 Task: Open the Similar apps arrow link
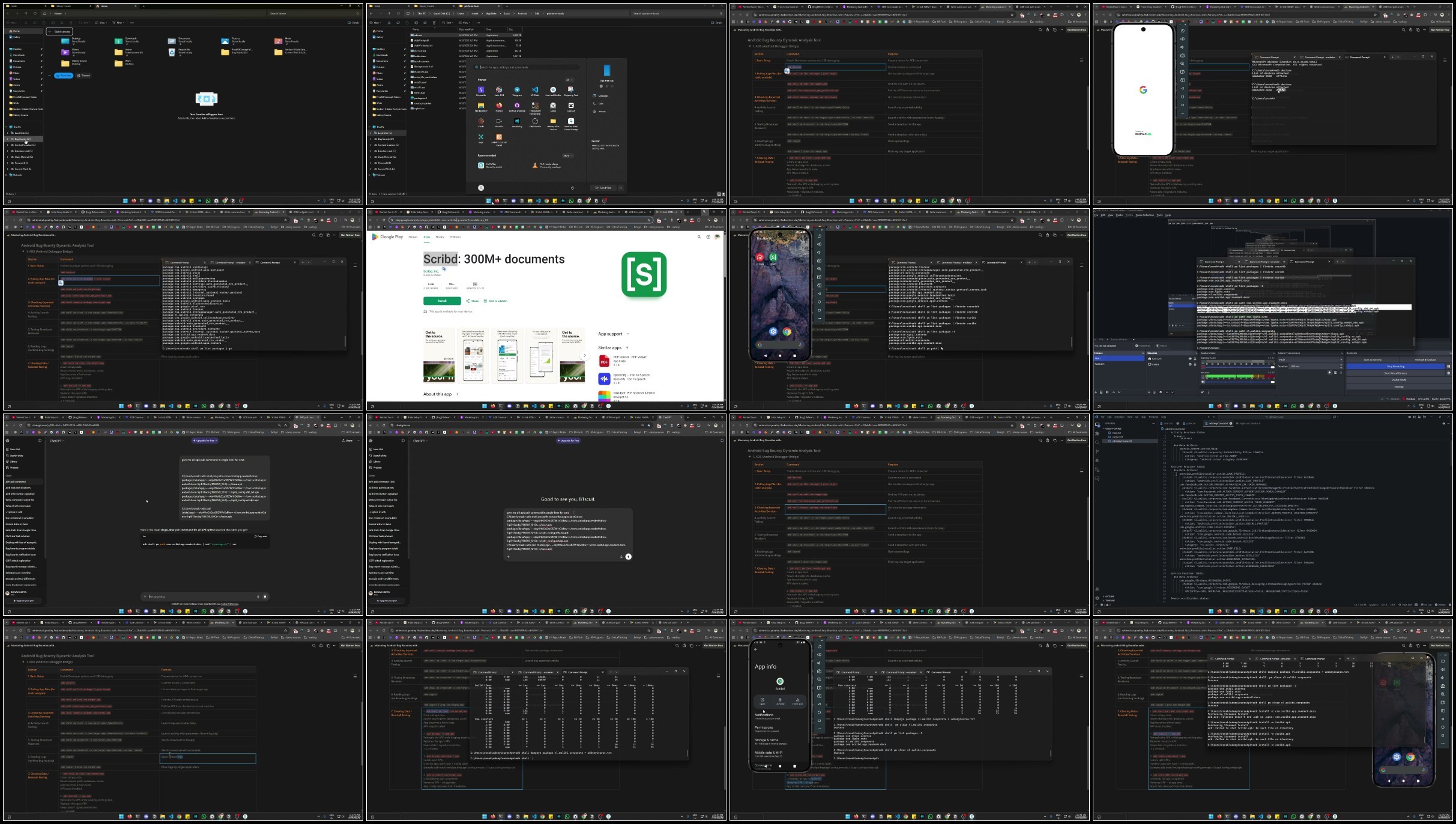pyautogui.click(x=627, y=347)
